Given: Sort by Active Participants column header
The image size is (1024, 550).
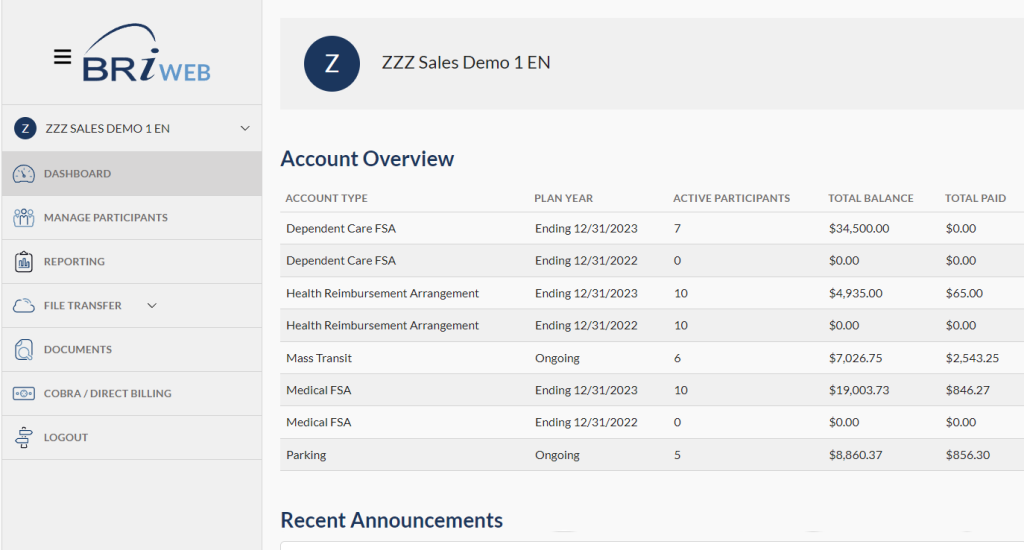Looking at the screenshot, I should tap(731, 198).
